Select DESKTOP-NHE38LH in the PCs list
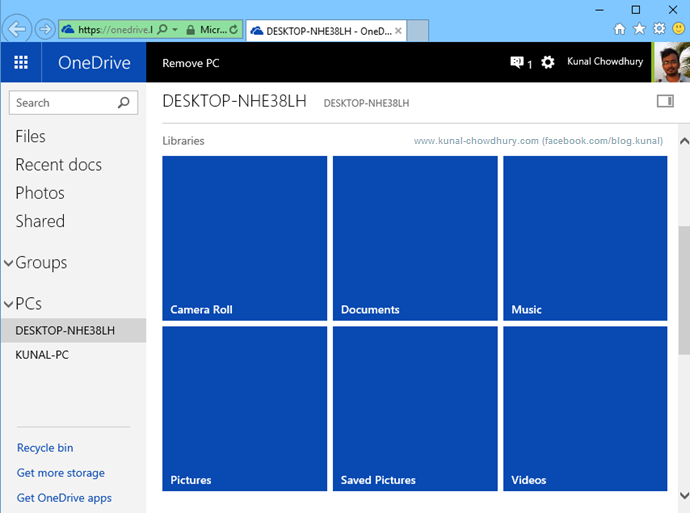The height and width of the screenshot is (513, 690). (x=73, y=330)
